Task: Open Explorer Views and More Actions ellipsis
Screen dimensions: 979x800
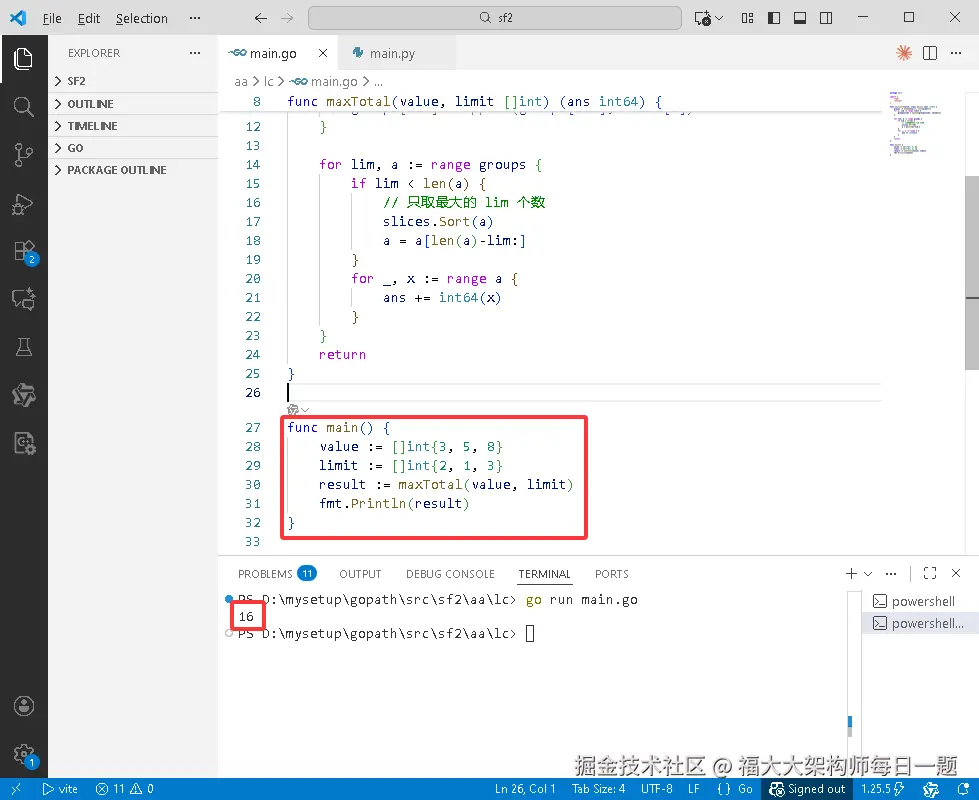Action: click(195, 53)
